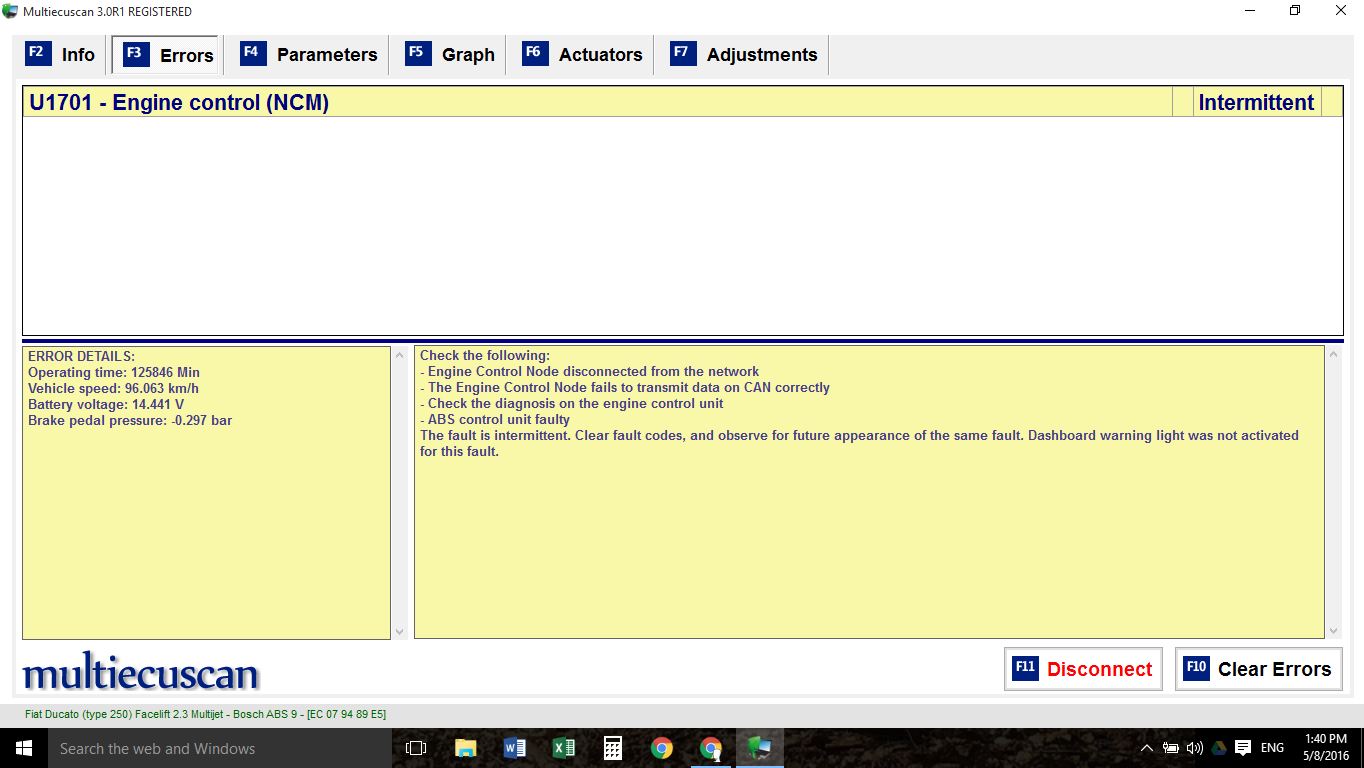Image resolution: width=1364 pixels, height=768 pixels.
Task: Minimize the Multiecuscan window
Action: point(1250,11)
